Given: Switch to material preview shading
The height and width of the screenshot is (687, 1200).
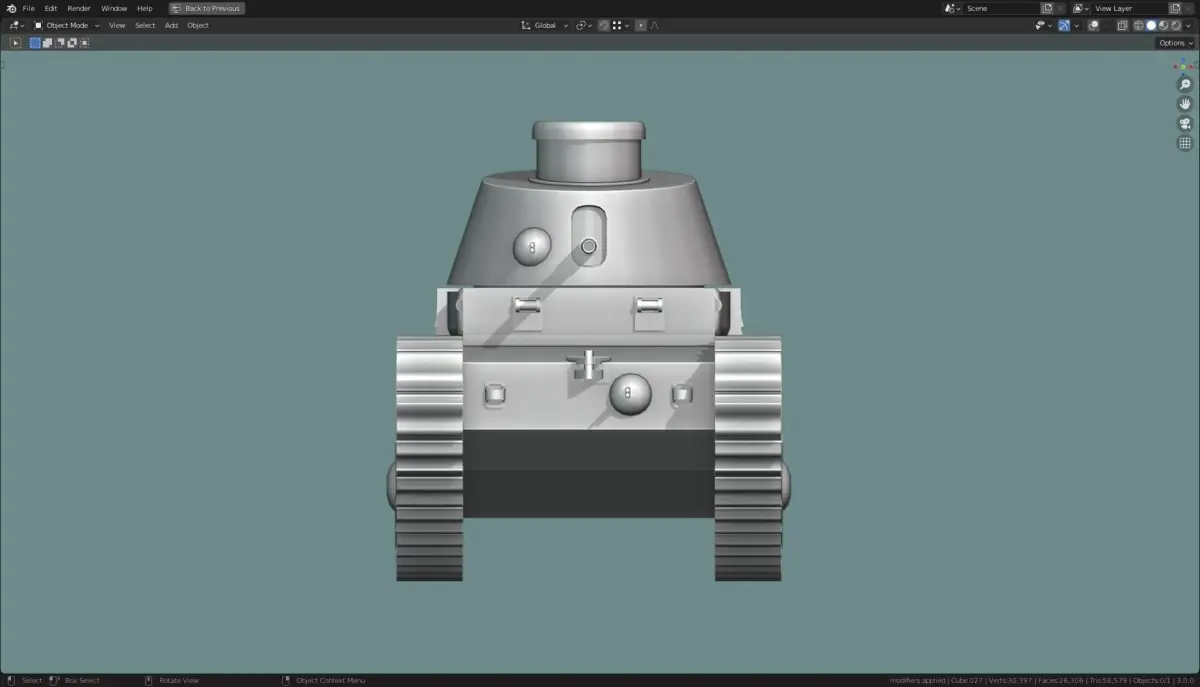Looking at the screenshot, I should point(1163,25).
